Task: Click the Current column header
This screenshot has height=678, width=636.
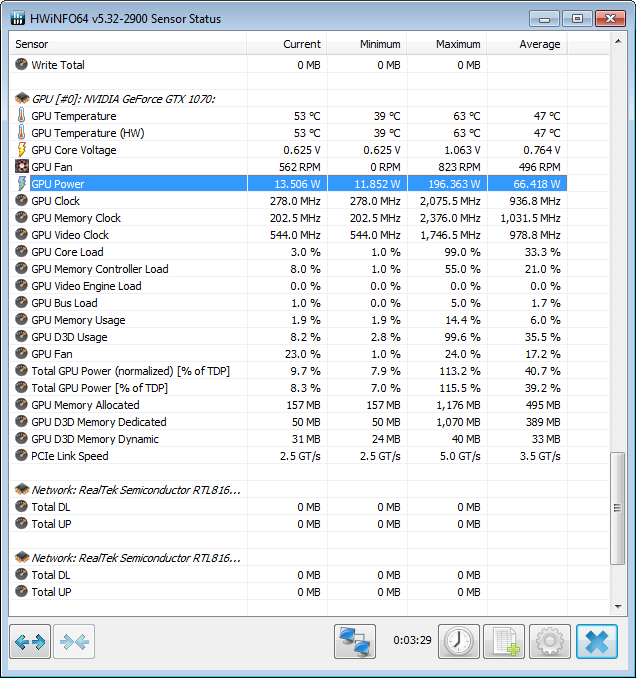Action: (x=287, y=44)
